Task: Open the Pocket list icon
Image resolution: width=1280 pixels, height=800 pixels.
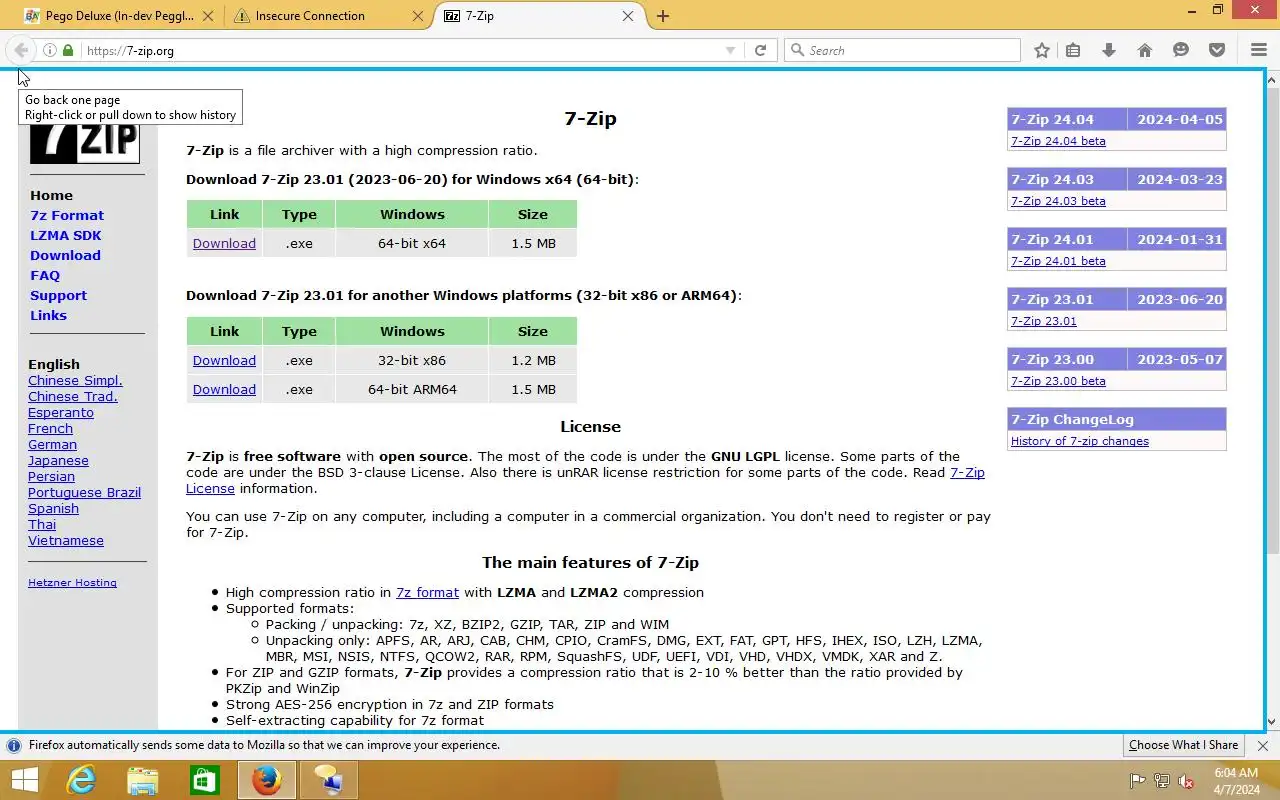Action: tap(1217, 50)
